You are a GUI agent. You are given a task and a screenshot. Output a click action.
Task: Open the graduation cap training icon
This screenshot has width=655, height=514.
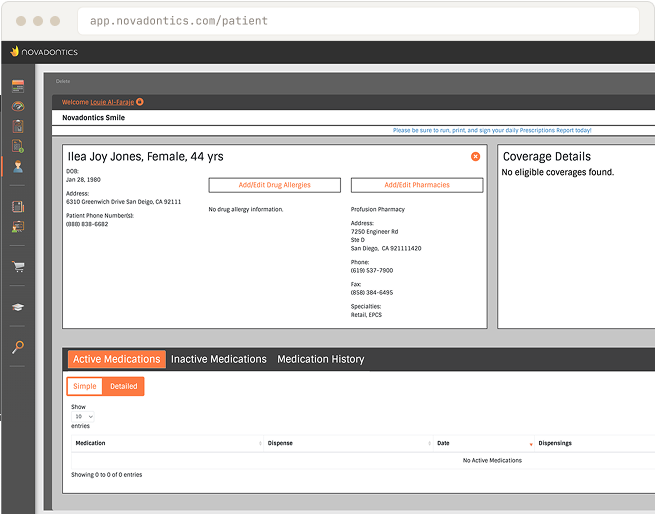[18, 307]
